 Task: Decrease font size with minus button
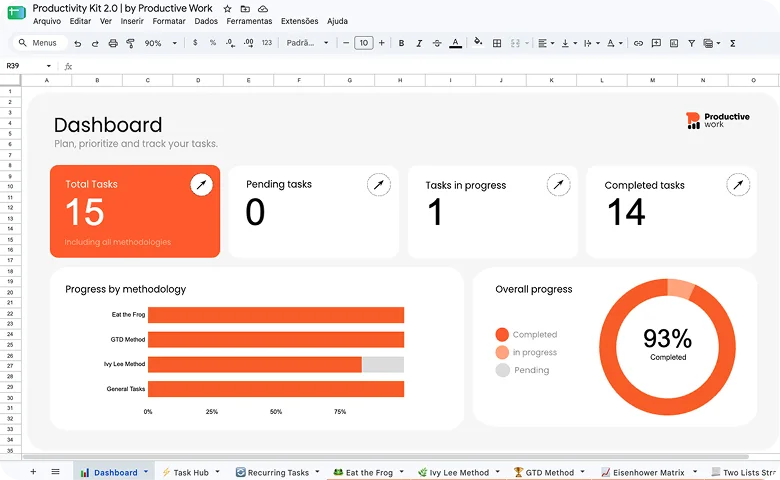[x=346, y=43]
